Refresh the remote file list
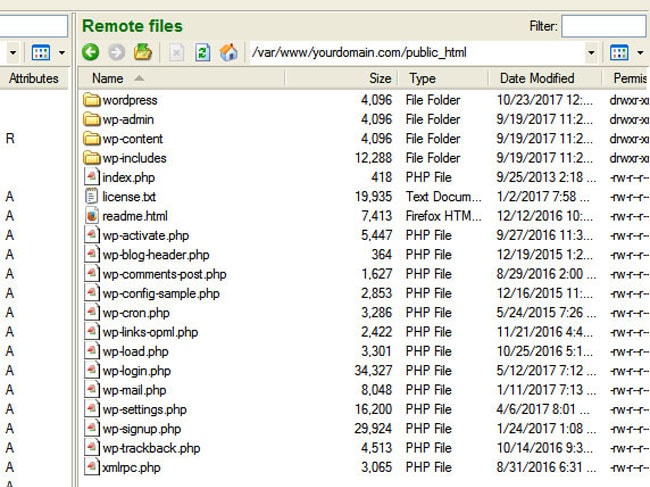Image resolution: width=650 pixels, height=487 pixels. tap(202, 53)
